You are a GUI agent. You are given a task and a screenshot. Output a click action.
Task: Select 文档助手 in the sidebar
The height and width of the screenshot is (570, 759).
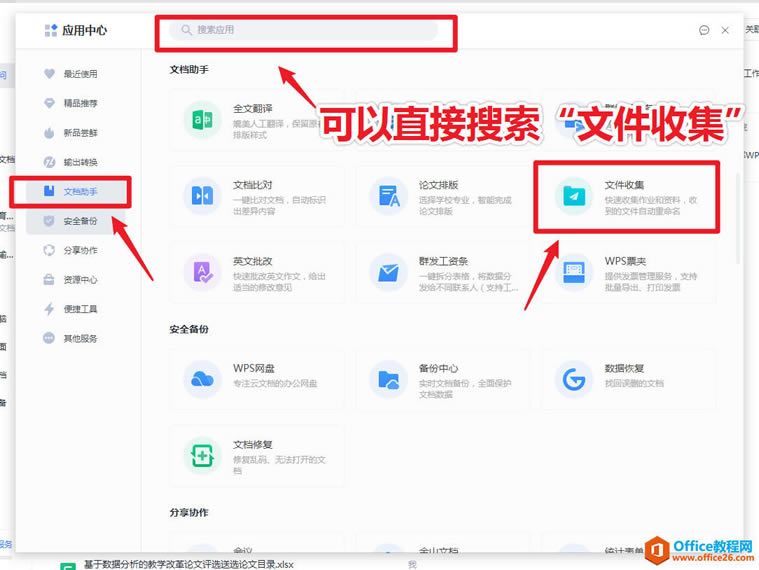tap(80, 192)
